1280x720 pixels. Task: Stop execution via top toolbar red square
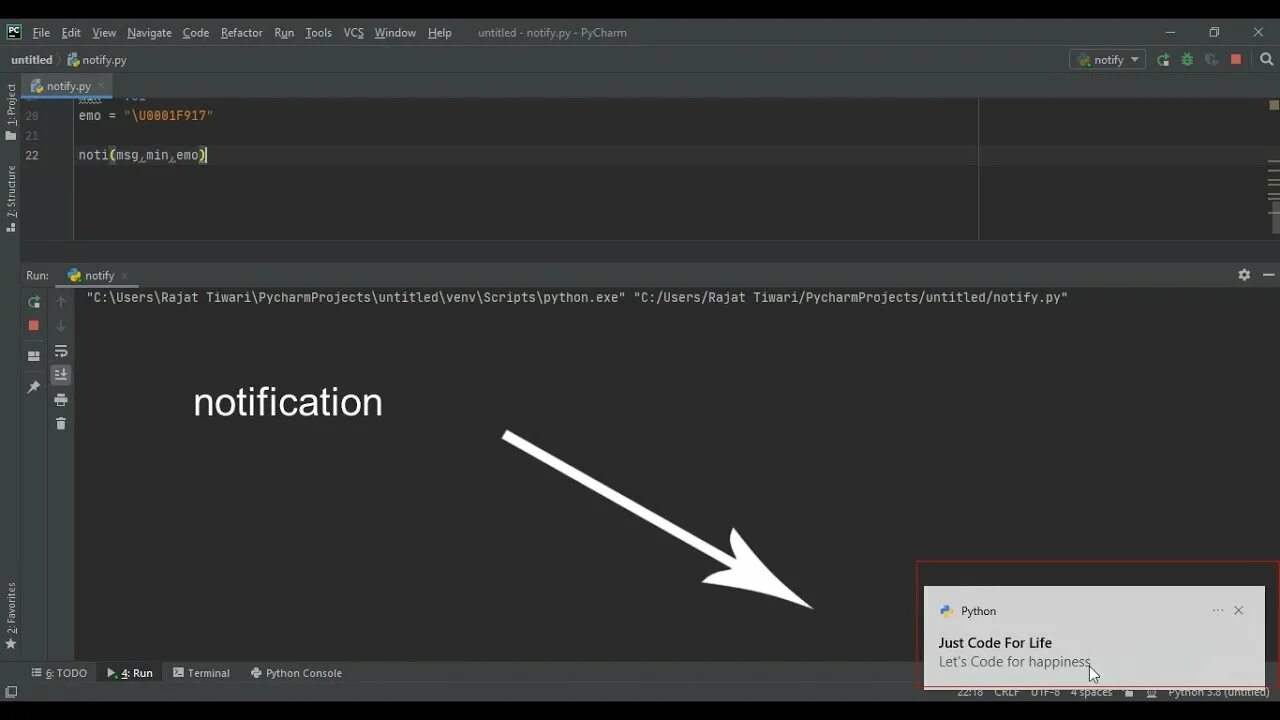1236,60
